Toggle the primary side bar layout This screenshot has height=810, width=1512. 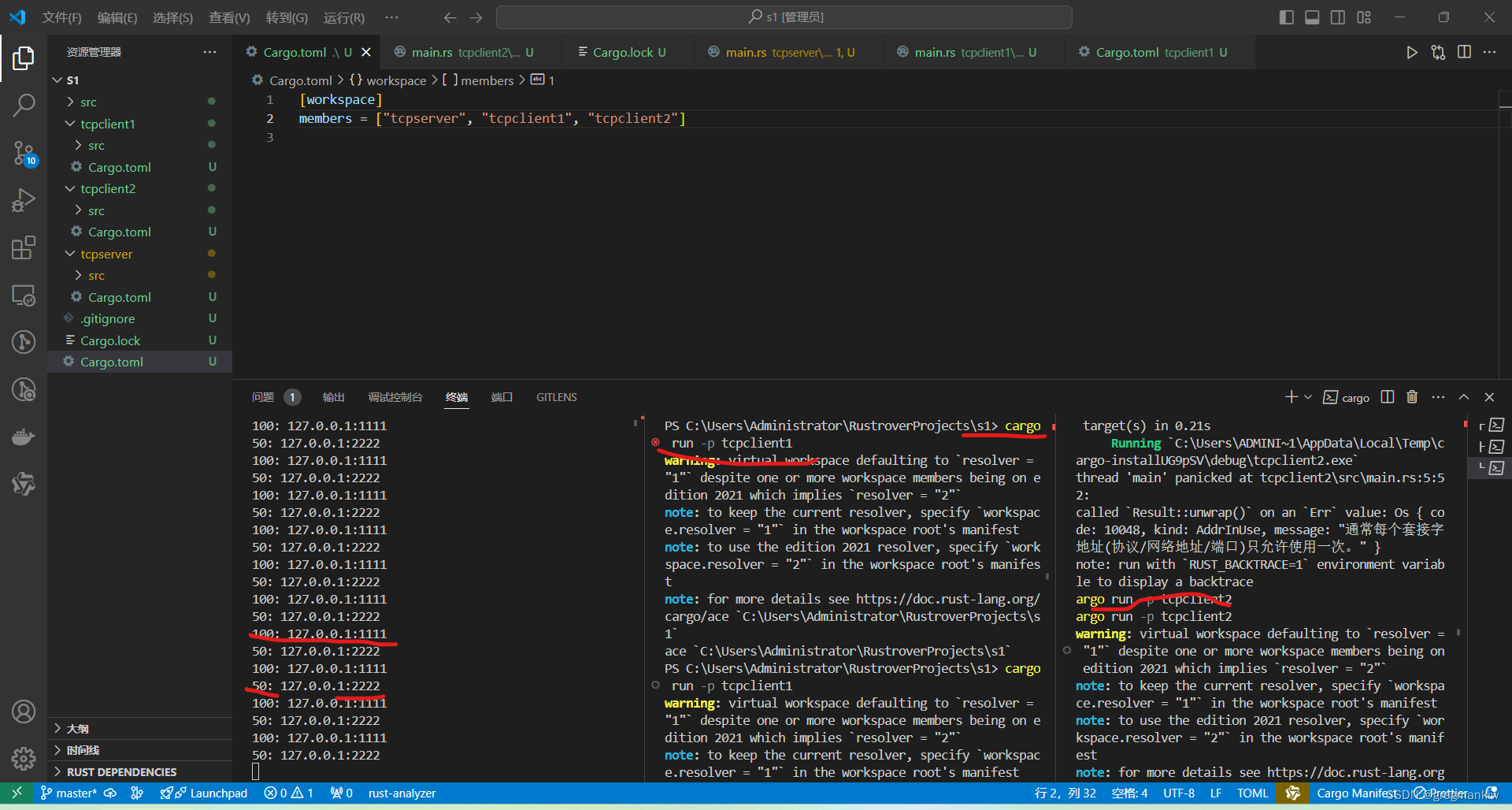pyautogui.click(x=1287, y=17)
